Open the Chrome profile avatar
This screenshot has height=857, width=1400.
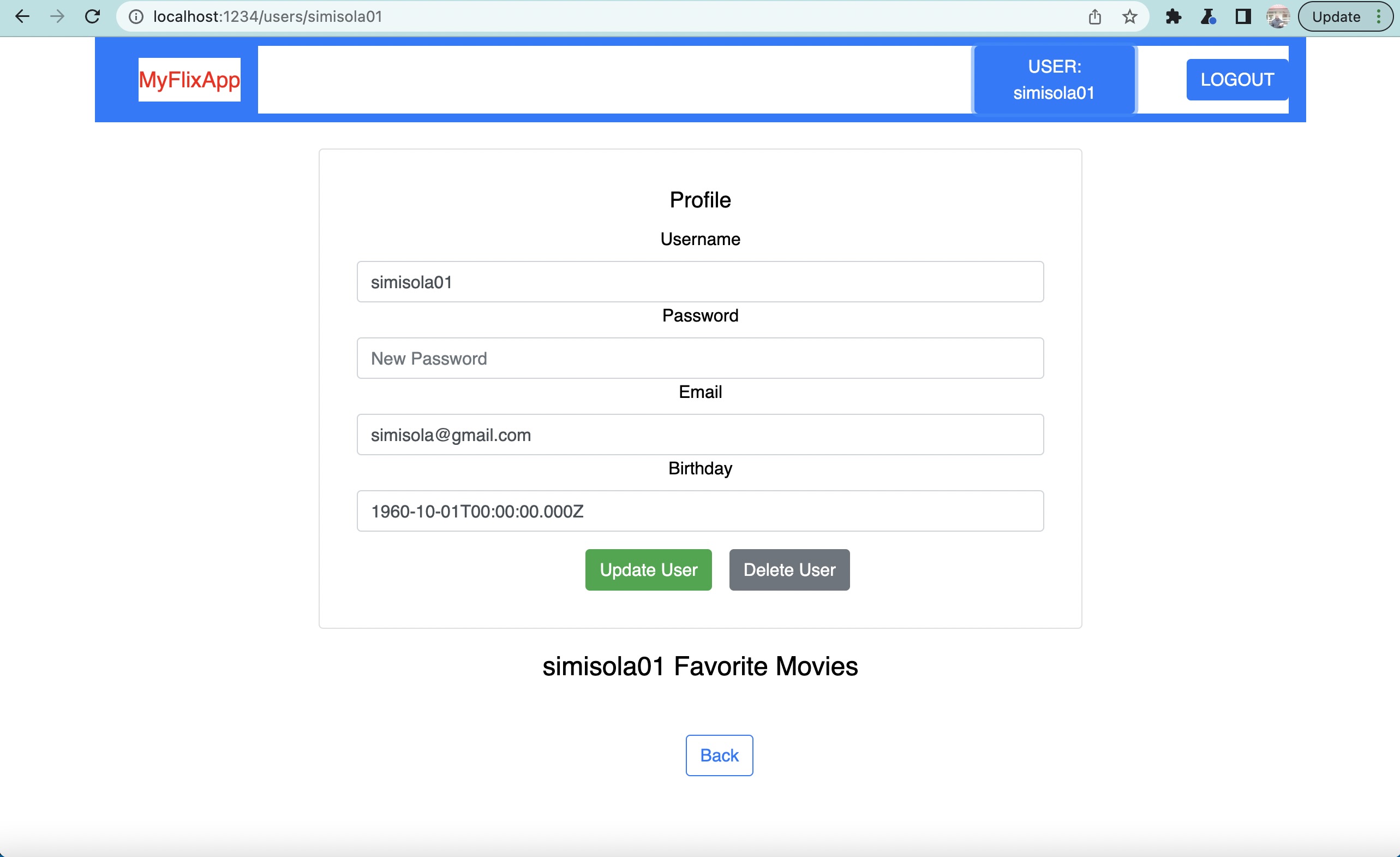[x=1278, y=16]
